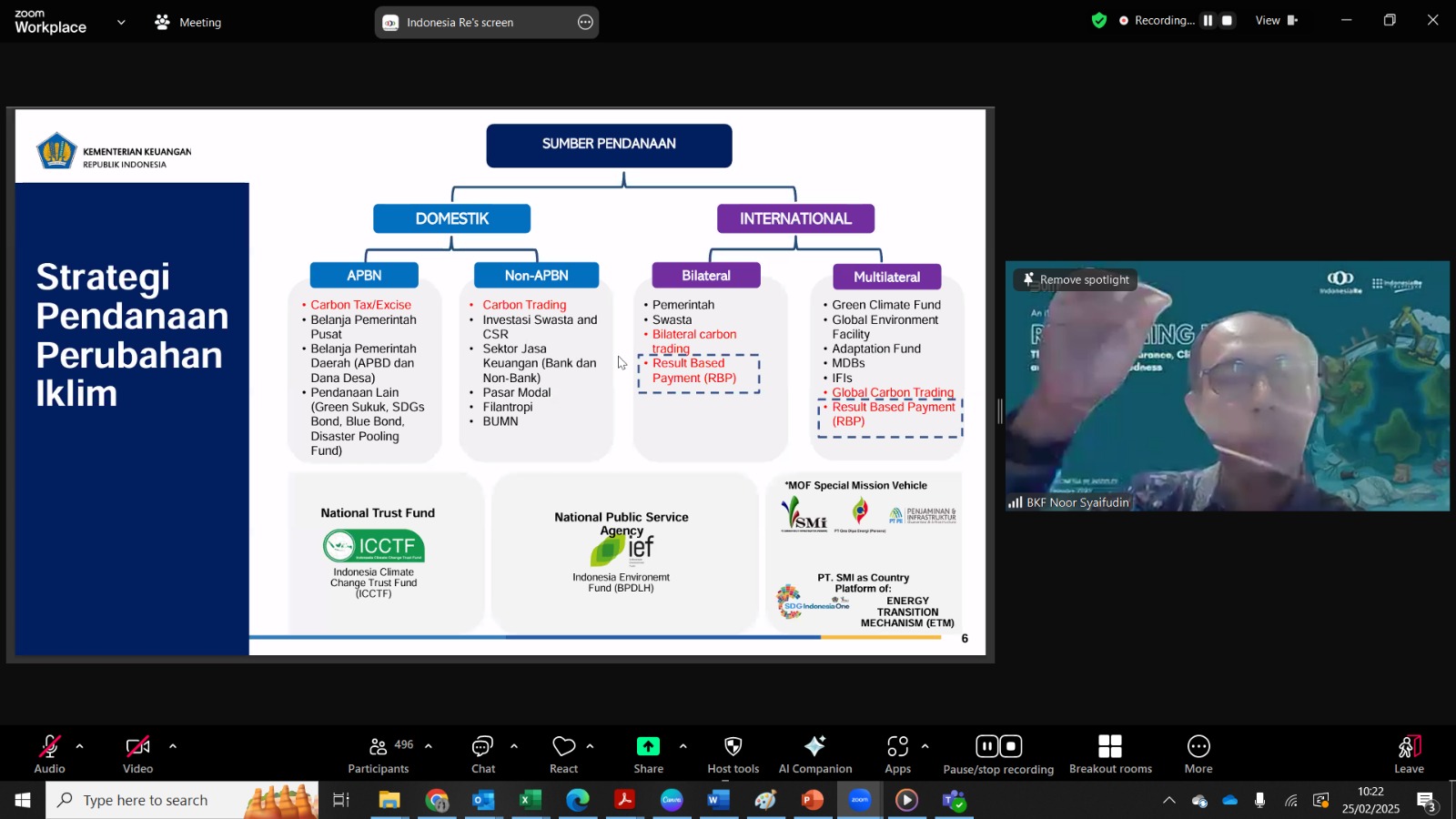The width and height of the screenshot is (1456, 819).
Task: Click the OneDrive cloud tray icon
Action: (x=1230, y=800)
